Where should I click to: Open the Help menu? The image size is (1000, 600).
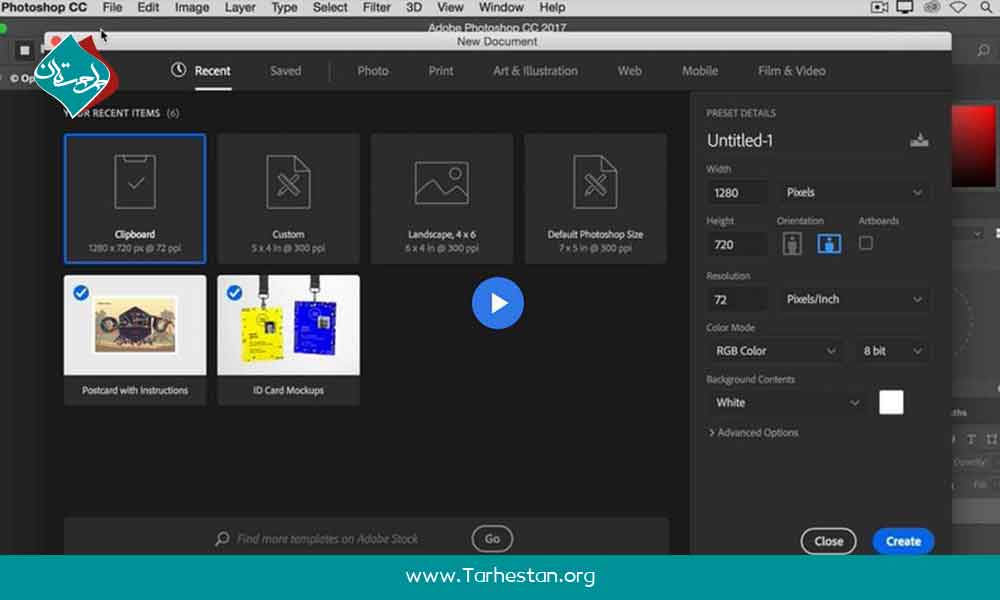click(552, 8)
